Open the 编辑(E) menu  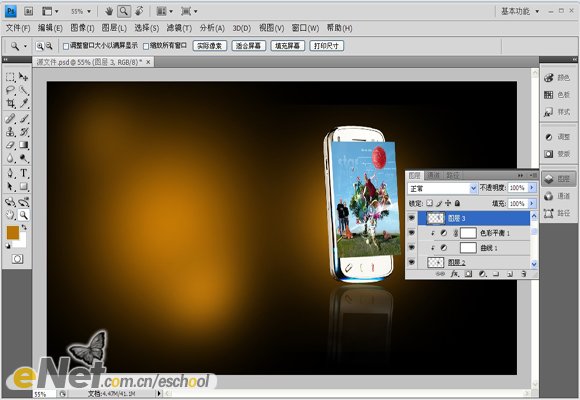click(50, 28)
